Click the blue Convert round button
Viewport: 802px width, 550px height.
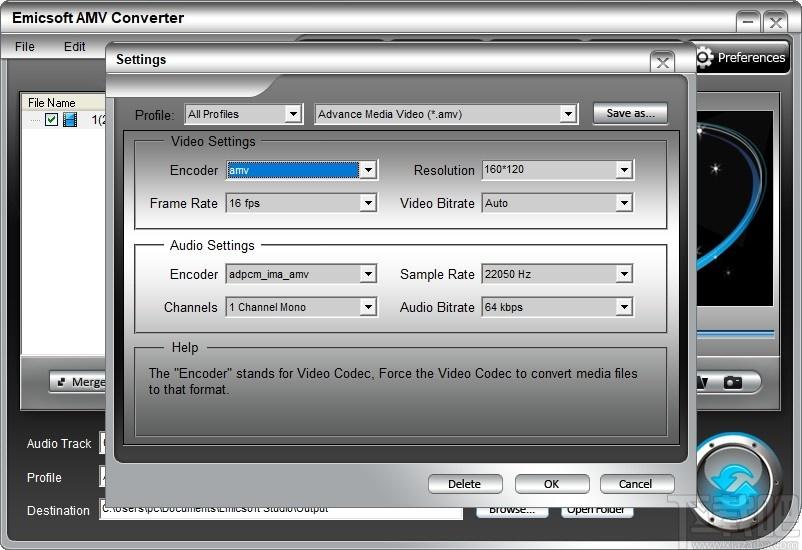coord(735,482)
